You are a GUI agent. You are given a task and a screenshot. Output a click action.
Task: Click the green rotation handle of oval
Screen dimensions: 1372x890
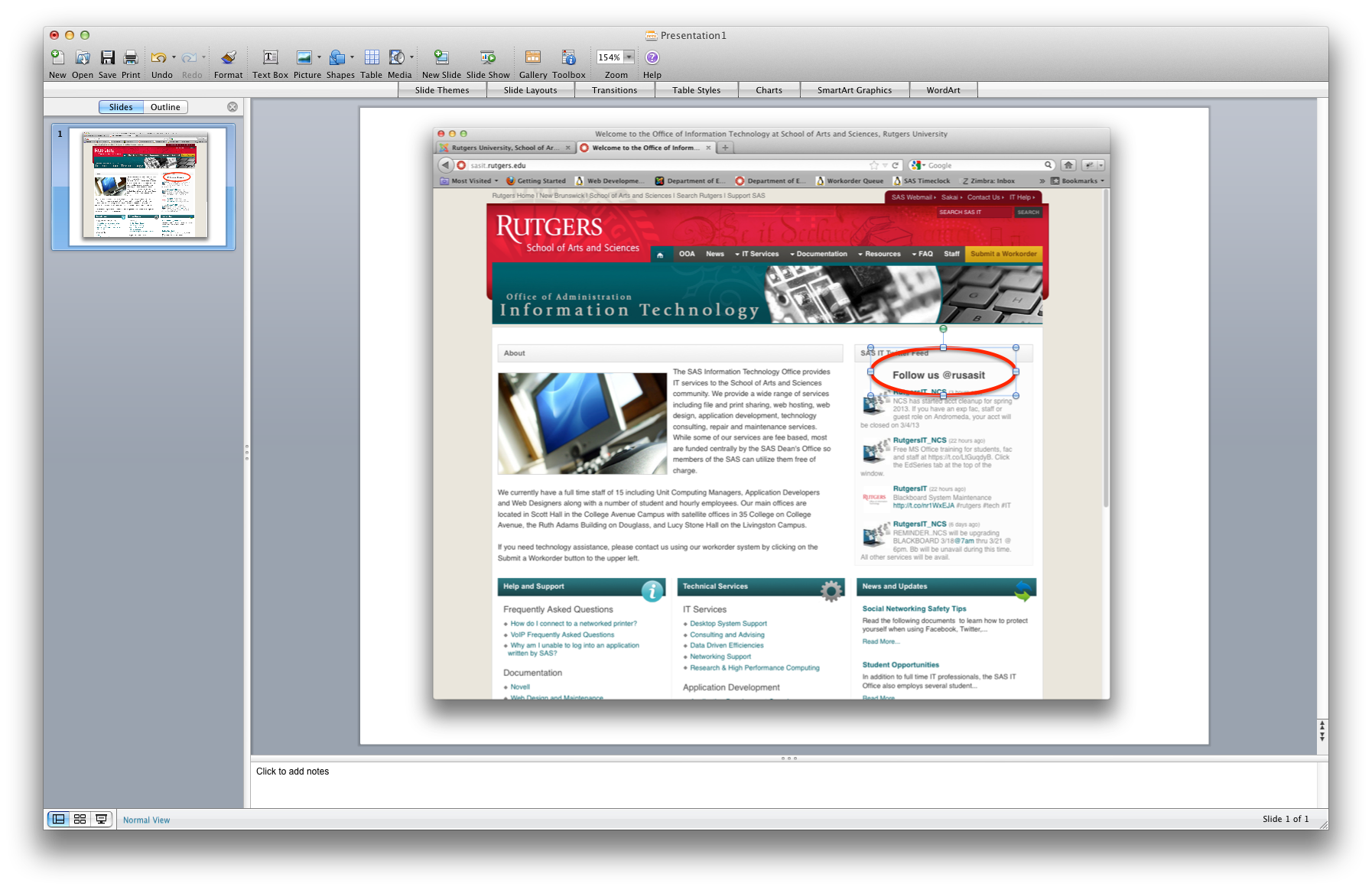[944, 329]
